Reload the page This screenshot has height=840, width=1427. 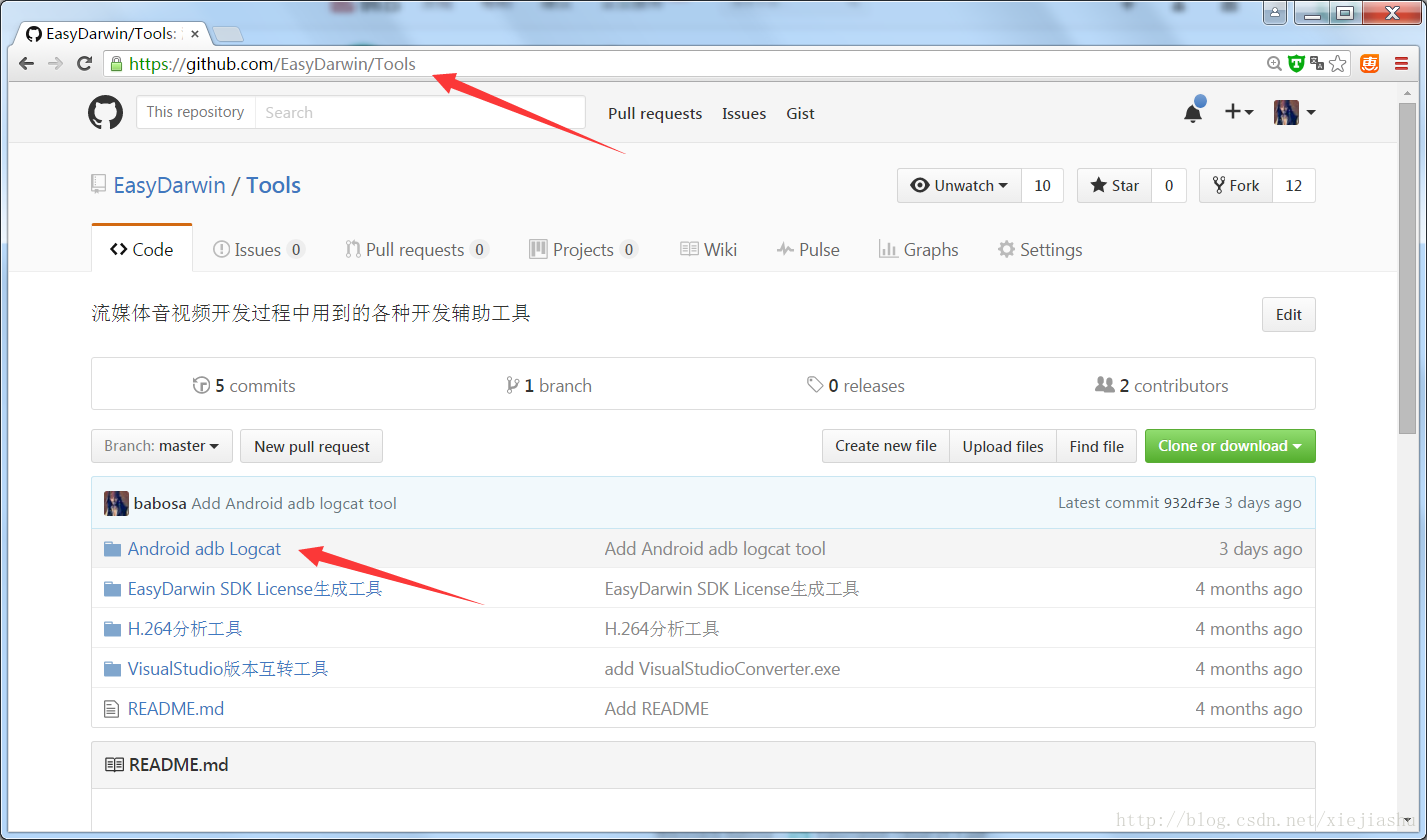(85, 63)
